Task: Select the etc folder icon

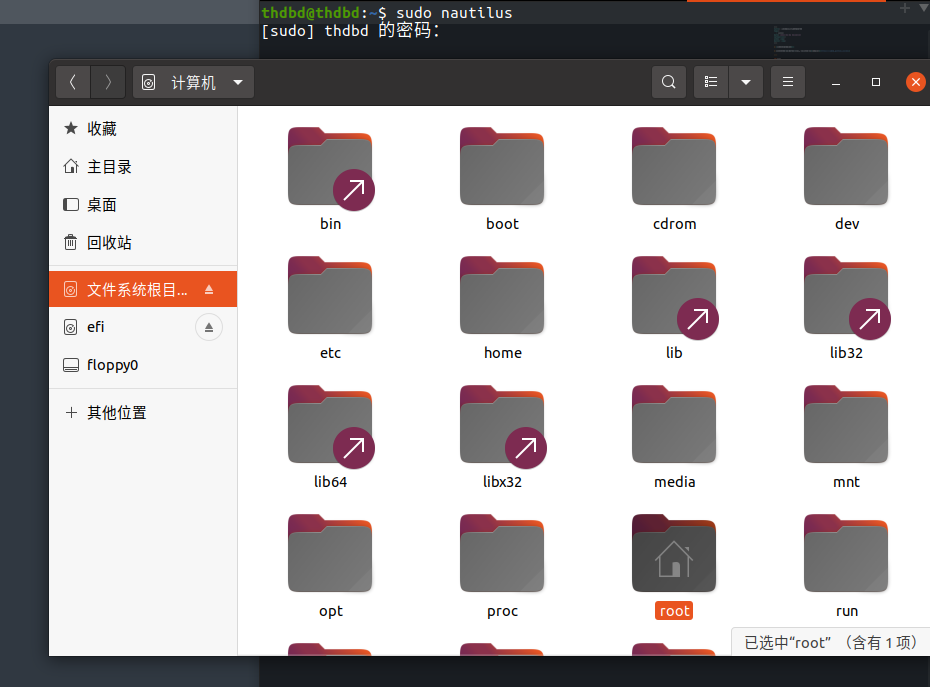Action: coord(330,295)
